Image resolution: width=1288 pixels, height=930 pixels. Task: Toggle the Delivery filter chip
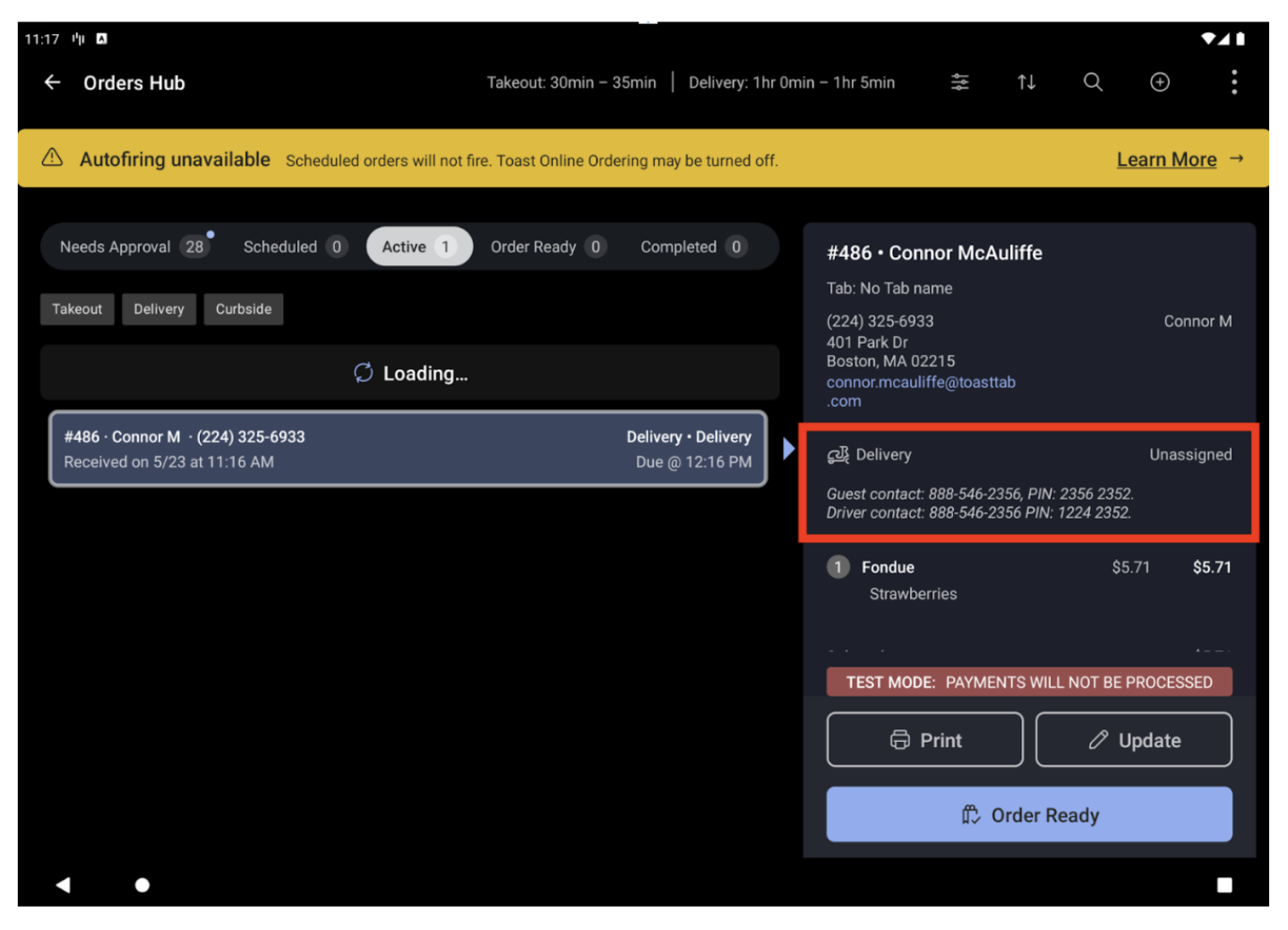coord(159,309)
